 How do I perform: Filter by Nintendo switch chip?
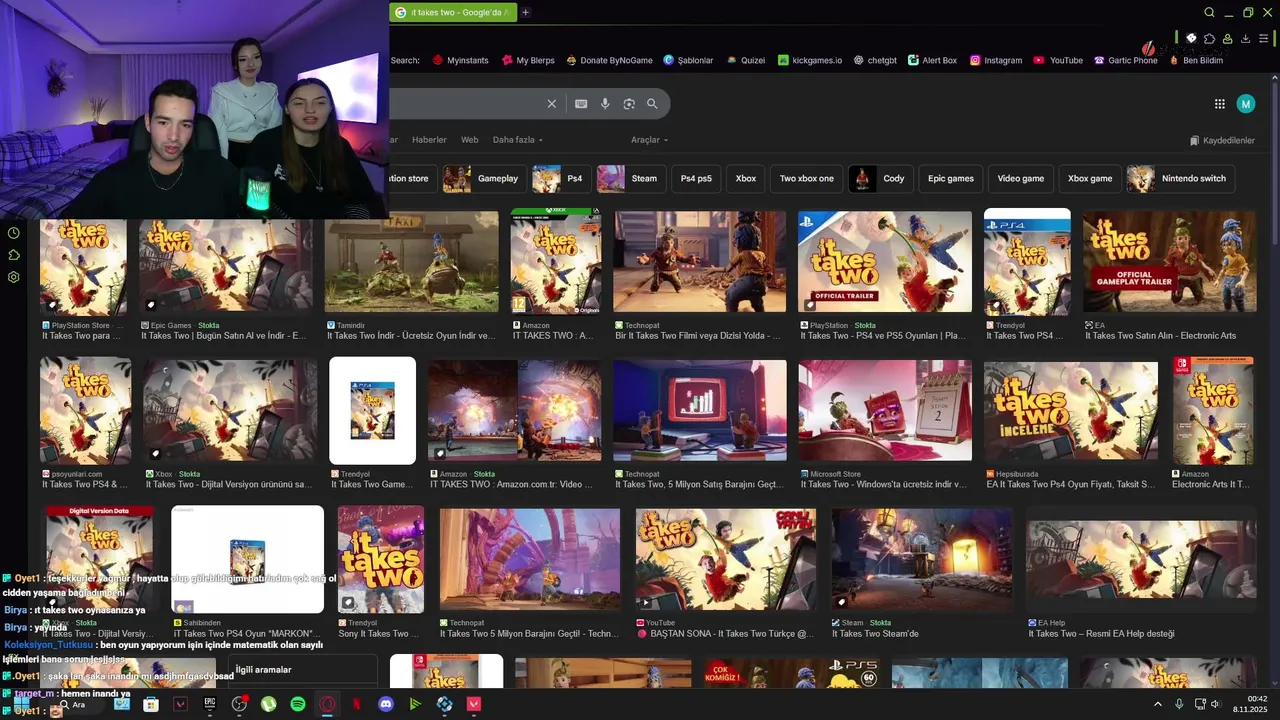click(x=1181, y=179)
